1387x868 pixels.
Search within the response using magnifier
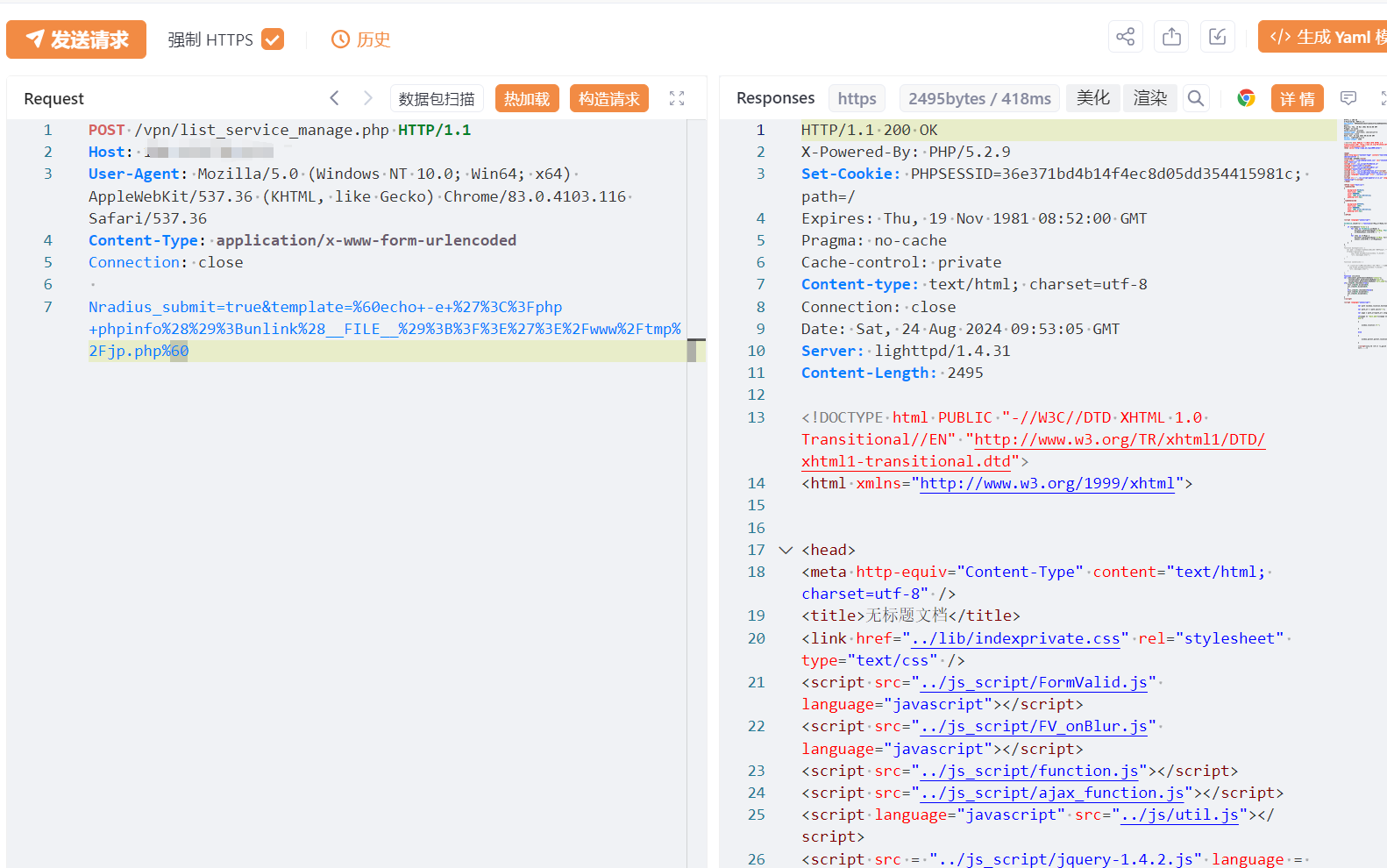1196,98
